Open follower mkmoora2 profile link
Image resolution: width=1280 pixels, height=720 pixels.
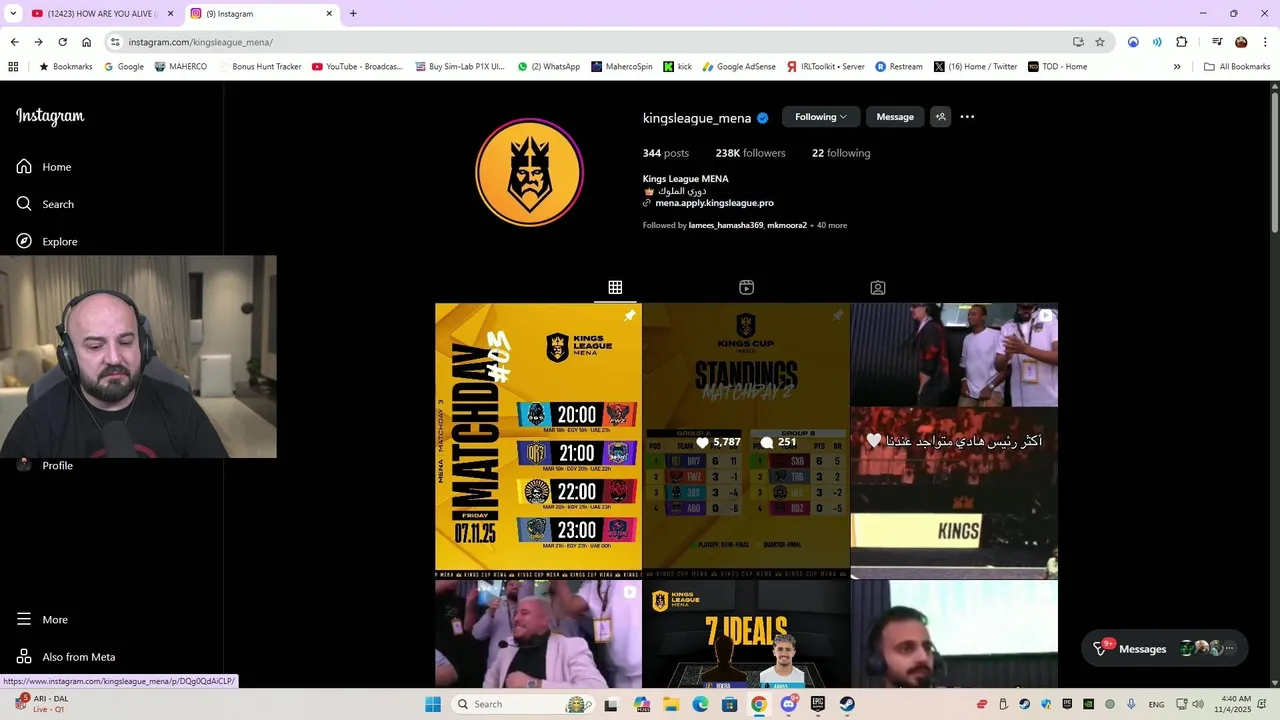coord(787,225)
